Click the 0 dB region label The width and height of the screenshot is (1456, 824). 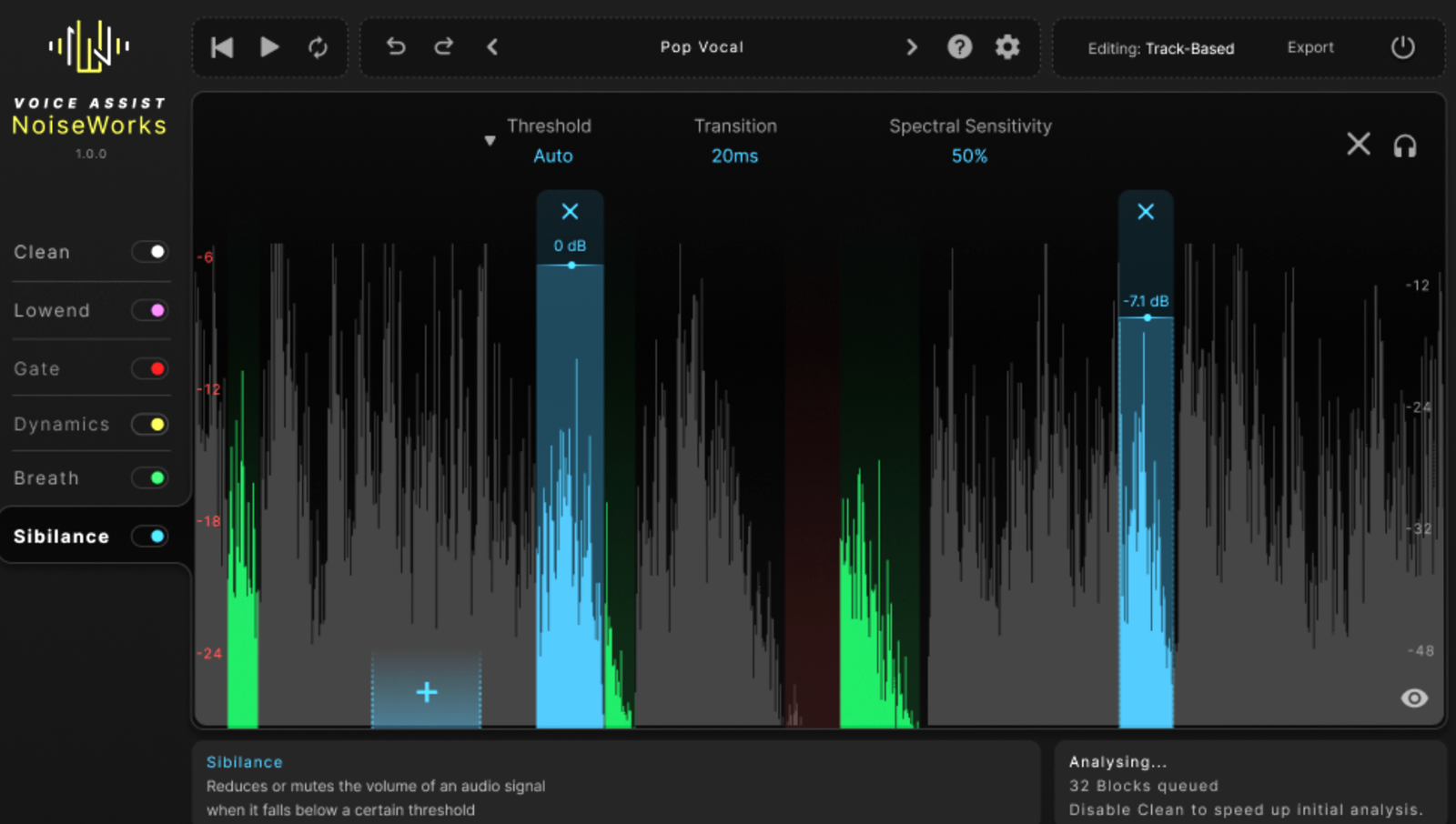570,246
